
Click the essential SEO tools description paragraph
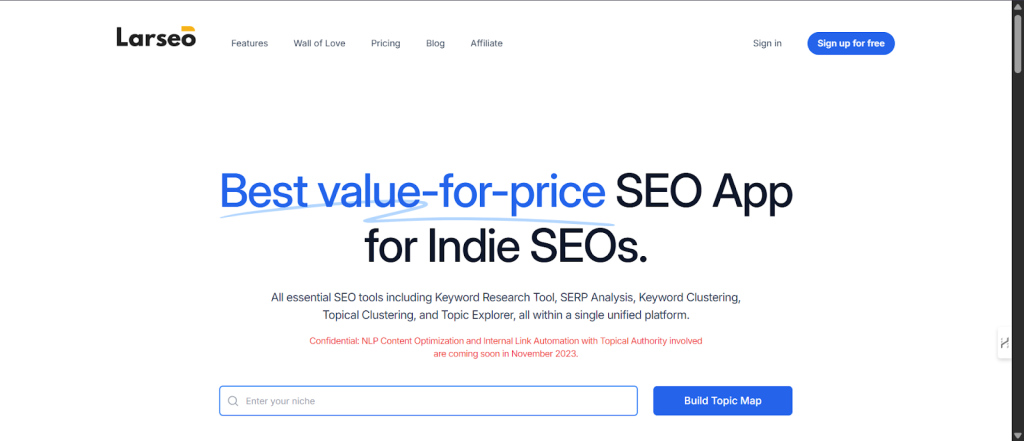(x=506, y=306)
